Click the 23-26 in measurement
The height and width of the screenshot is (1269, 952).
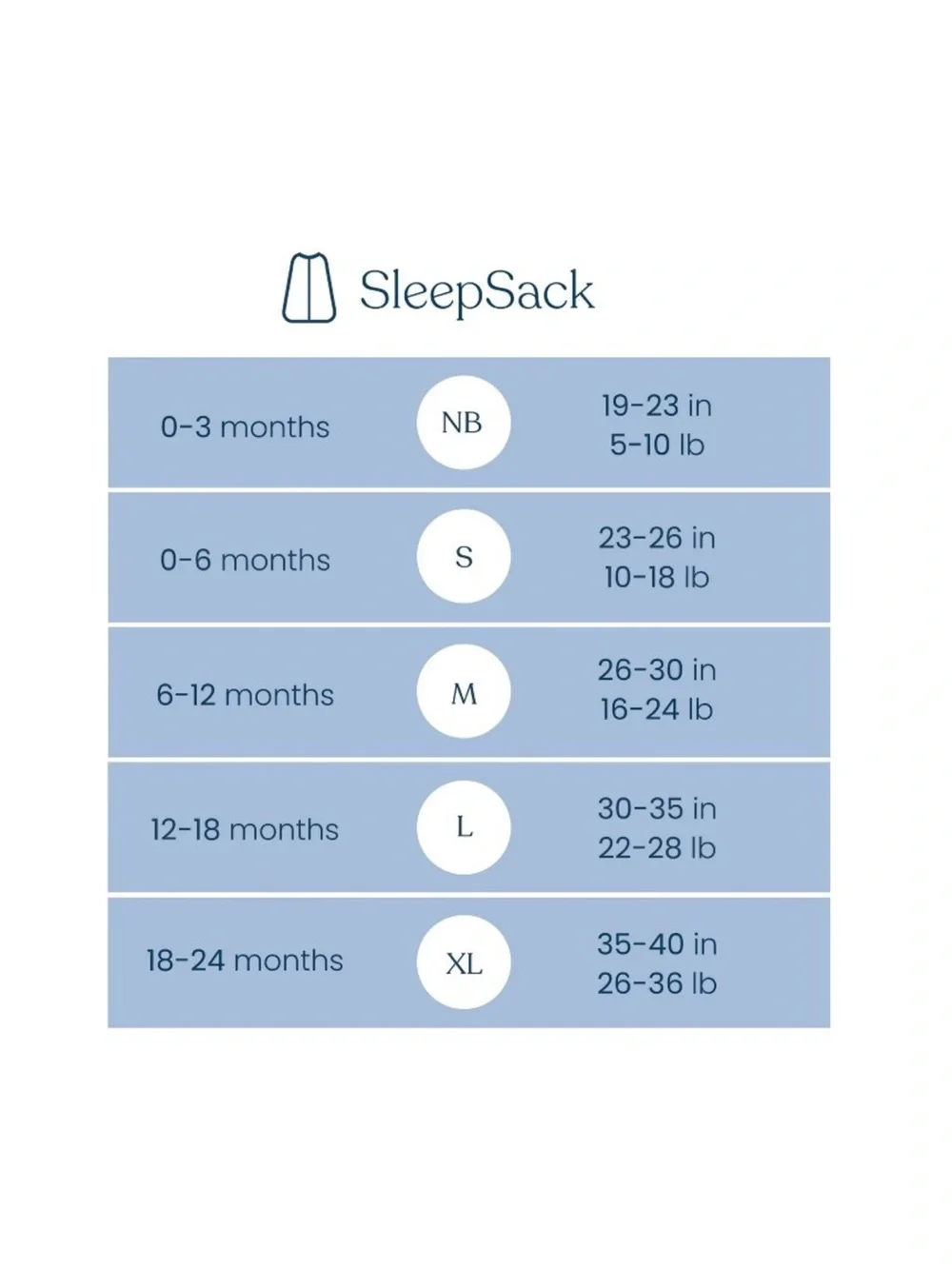pos(657,538)
